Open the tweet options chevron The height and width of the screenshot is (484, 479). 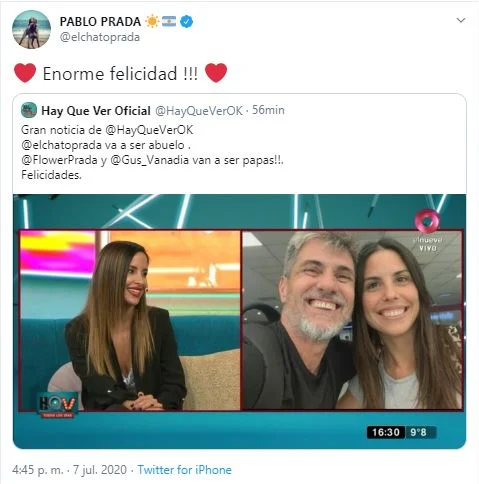[461, 21]
